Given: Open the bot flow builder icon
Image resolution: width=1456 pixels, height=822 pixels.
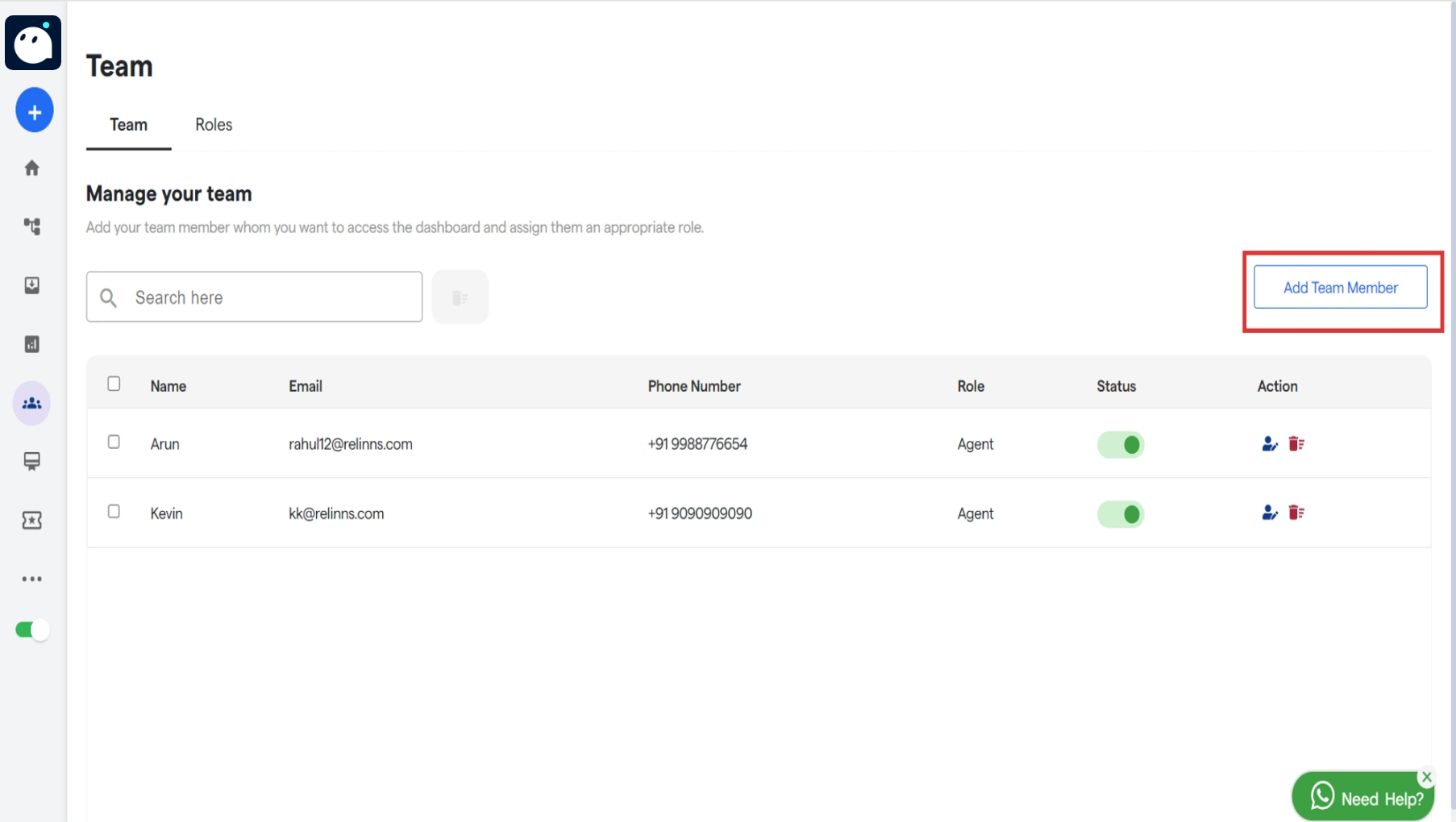Looking at the screenshot, I should click(32, 226).
